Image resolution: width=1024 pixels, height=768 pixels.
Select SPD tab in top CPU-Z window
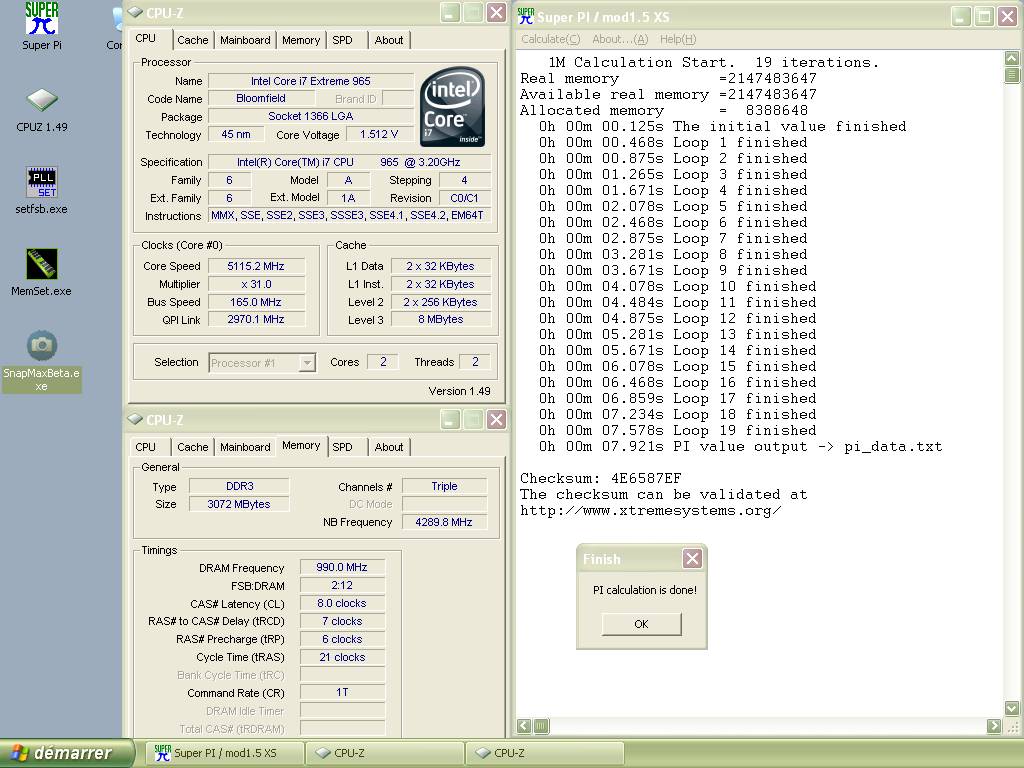[342, 40]
